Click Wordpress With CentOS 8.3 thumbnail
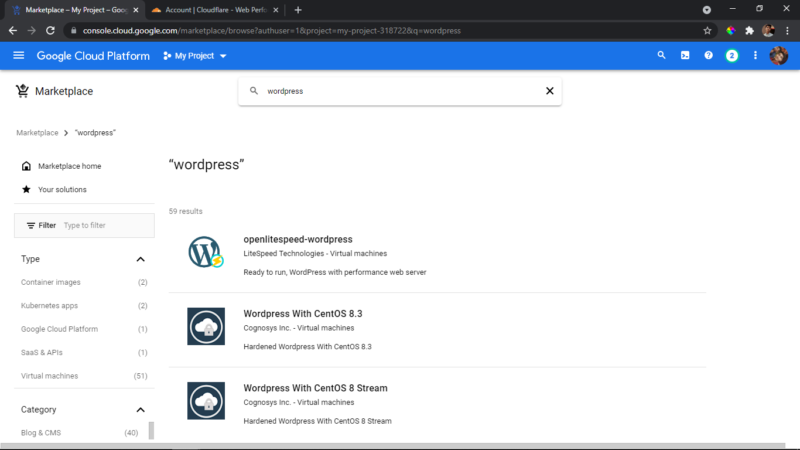This screenshot has width=800, height=450. point(206,327)
